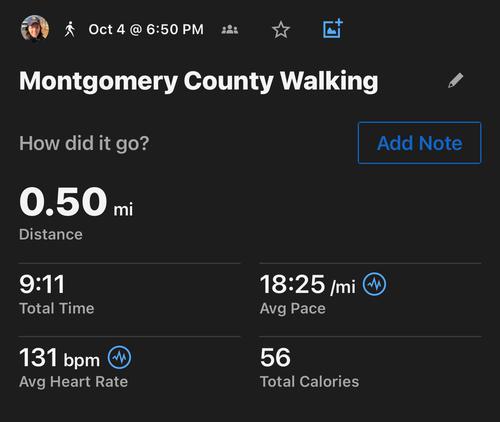Open the privacy group icon
This screenshot has width=500, height=422.
(x=230, y=30)
